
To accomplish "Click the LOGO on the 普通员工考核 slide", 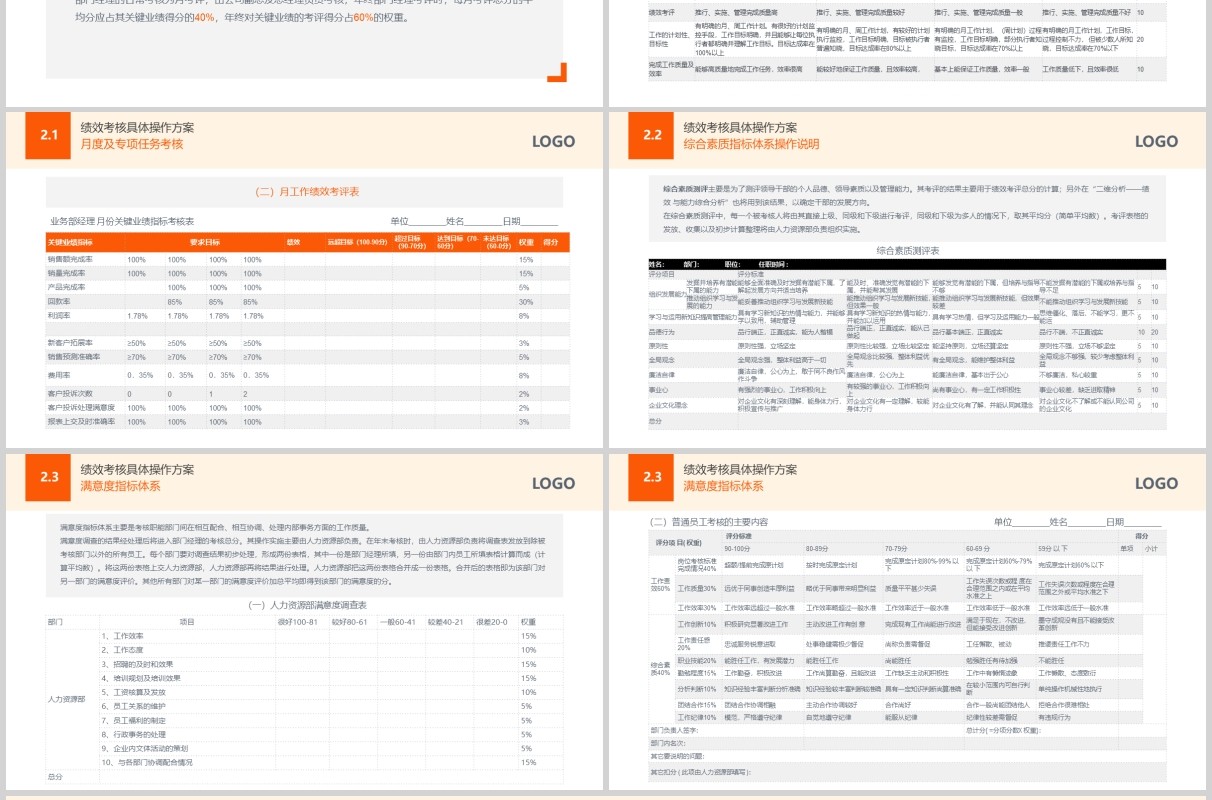I will 1156,483.
